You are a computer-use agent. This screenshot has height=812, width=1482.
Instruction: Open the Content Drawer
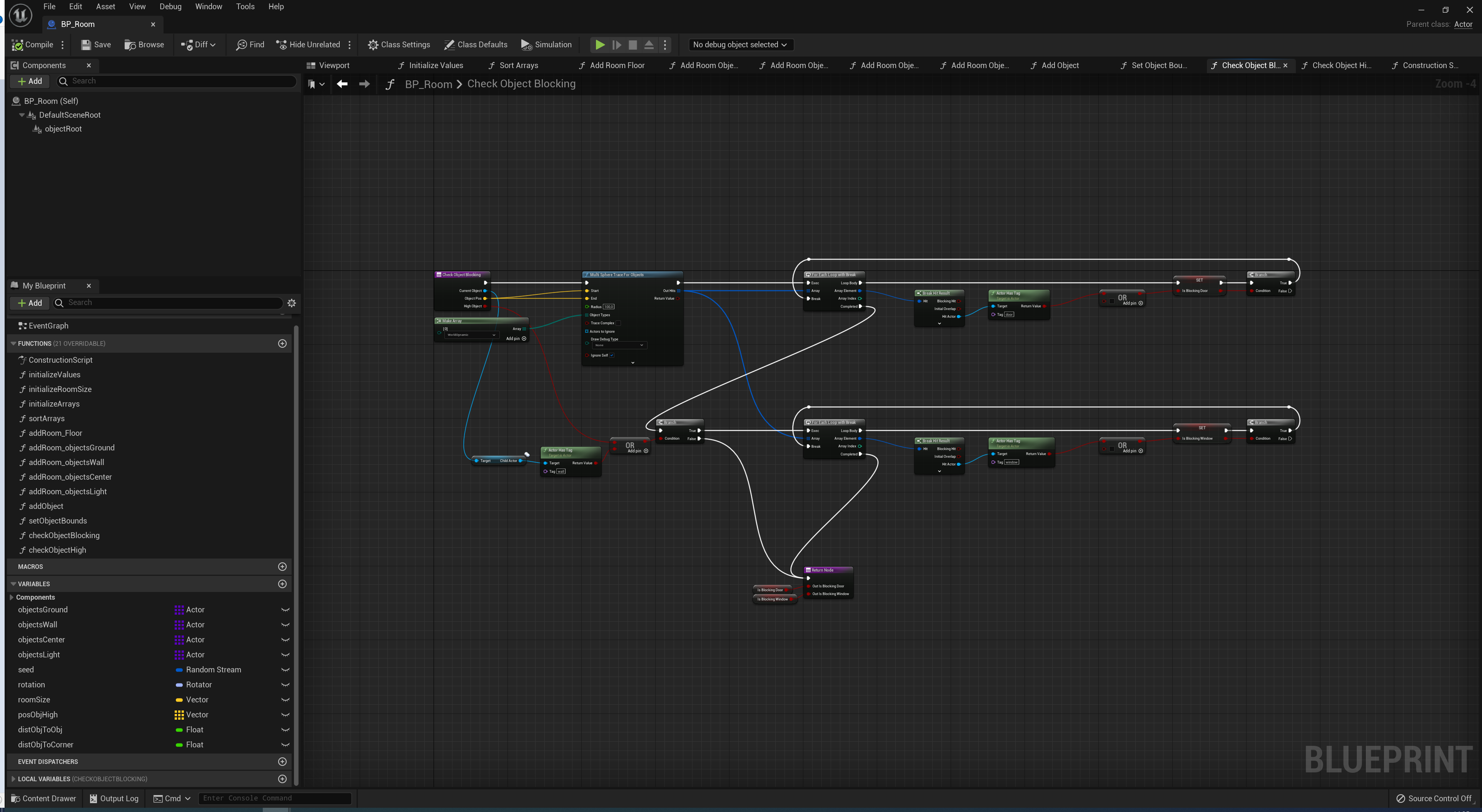point(44,799)
